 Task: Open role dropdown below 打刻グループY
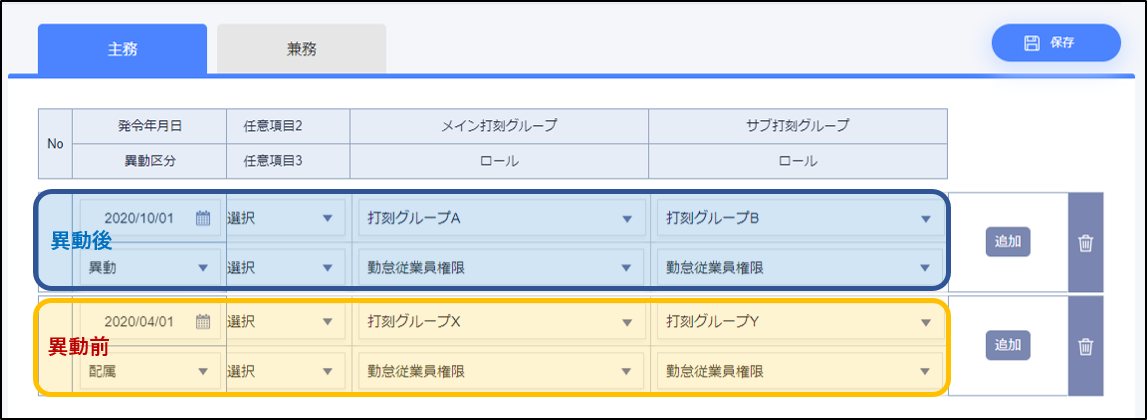(926, 371)
